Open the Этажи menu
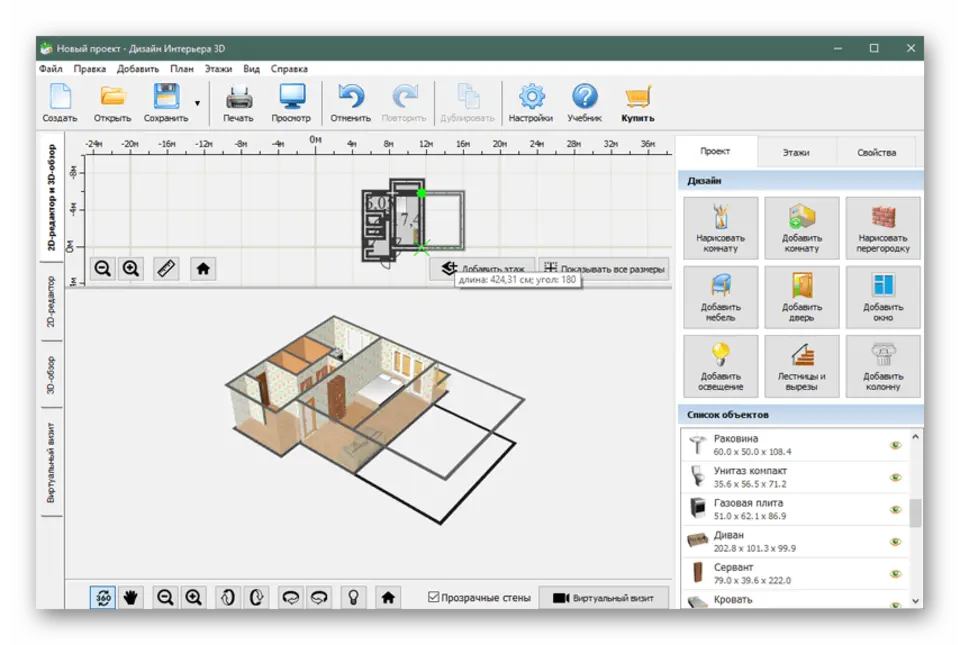Image resolution: width=960 pixels, height=645 pixels. (218, 69)
